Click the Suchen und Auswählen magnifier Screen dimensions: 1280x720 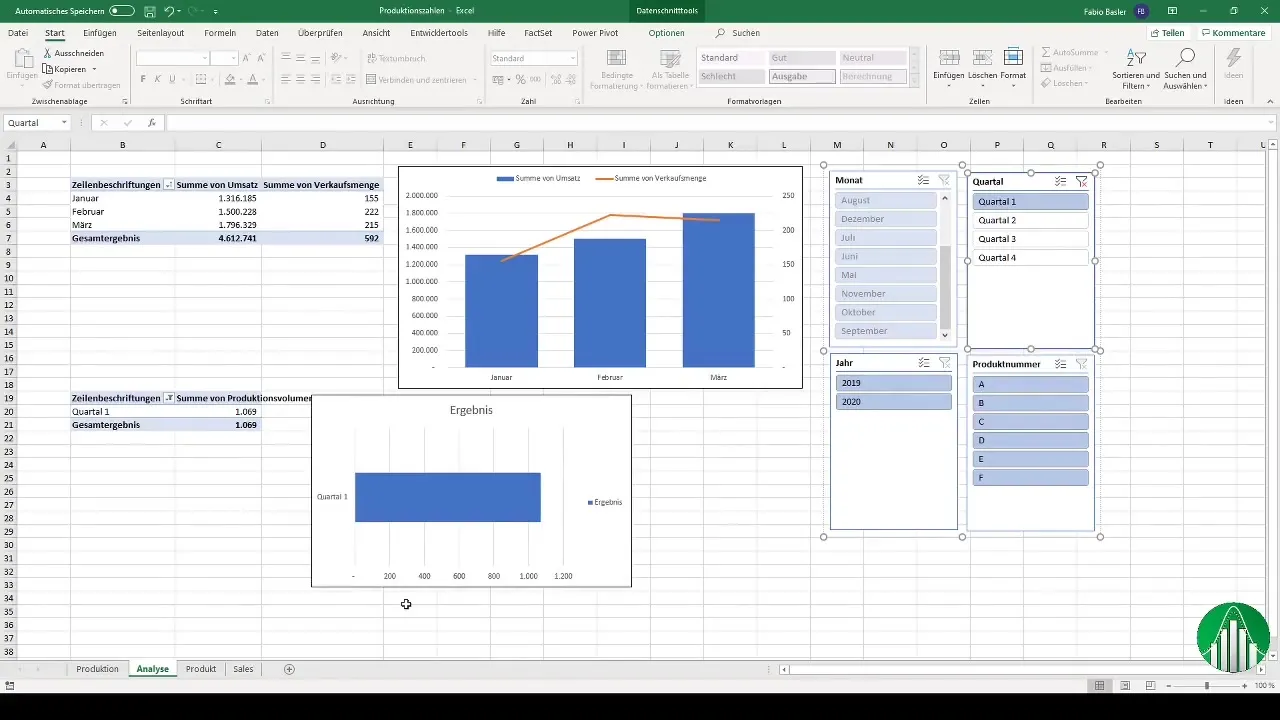[x=1185, y=58]
